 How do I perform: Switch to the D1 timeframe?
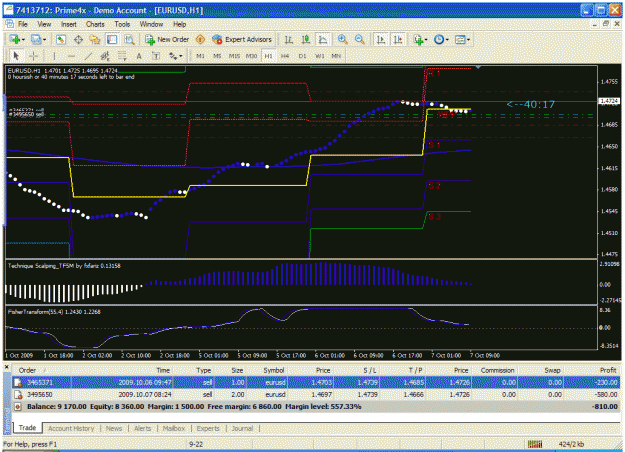tap(303, 56)
